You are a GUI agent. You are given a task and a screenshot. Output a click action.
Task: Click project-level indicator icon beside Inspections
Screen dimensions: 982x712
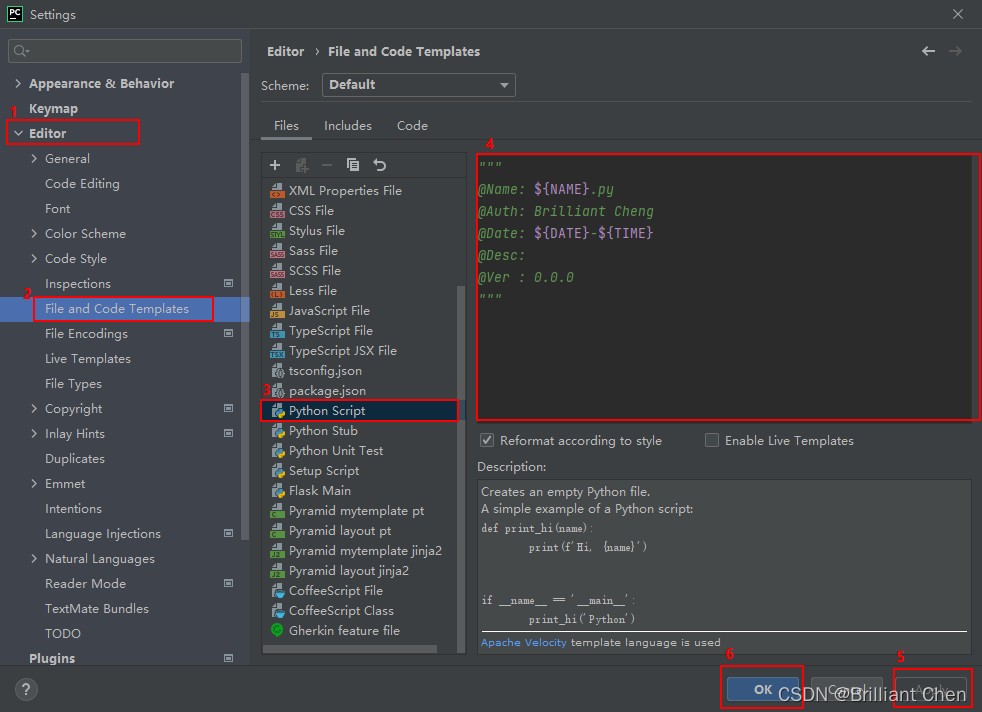click(229, 283)
